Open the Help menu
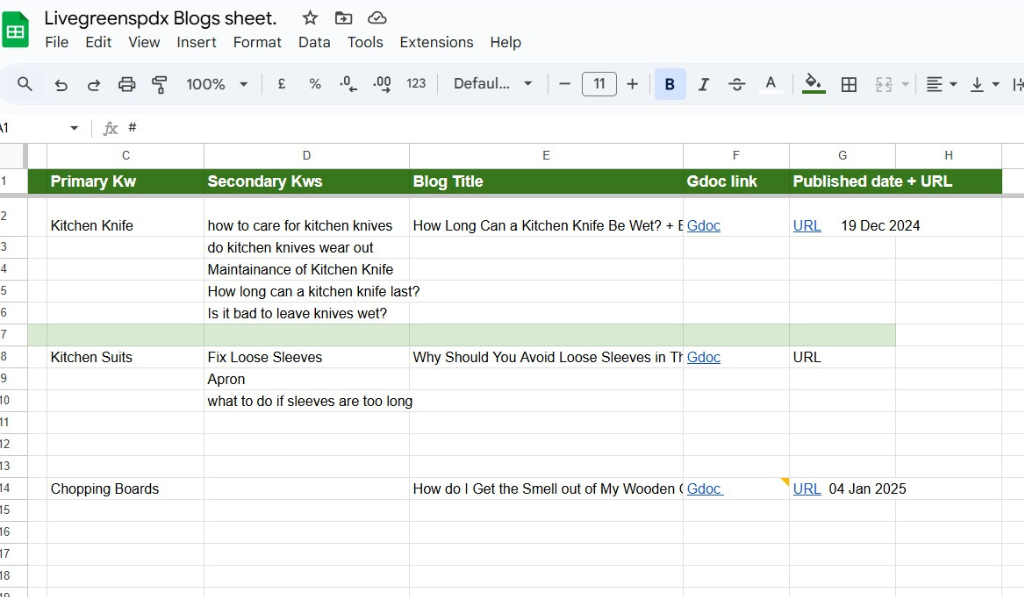The width and height of the screenshot is (1024, 597). tap(505, 42)
